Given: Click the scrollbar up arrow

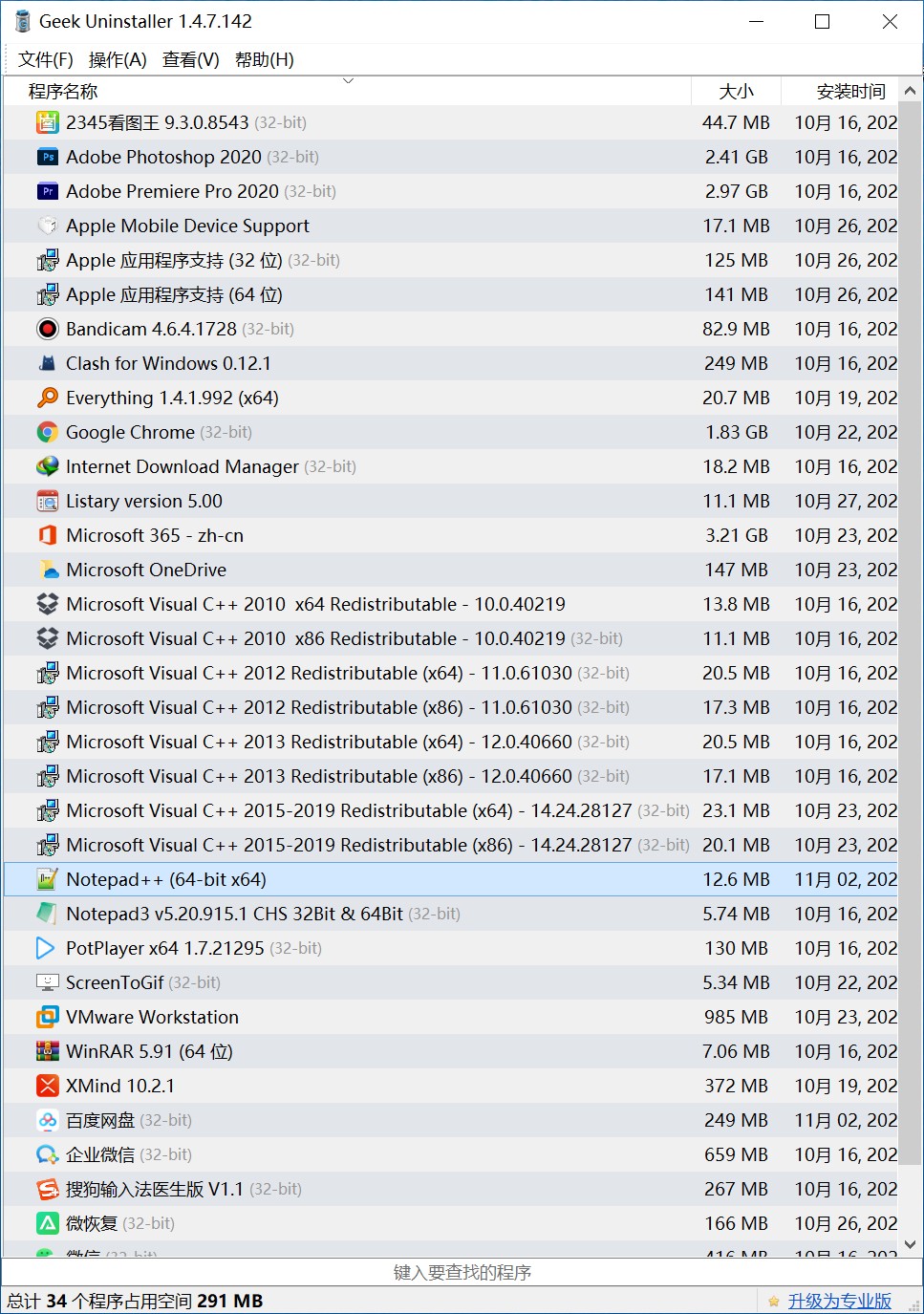Looking at the screenshot, I should point(910,91).
